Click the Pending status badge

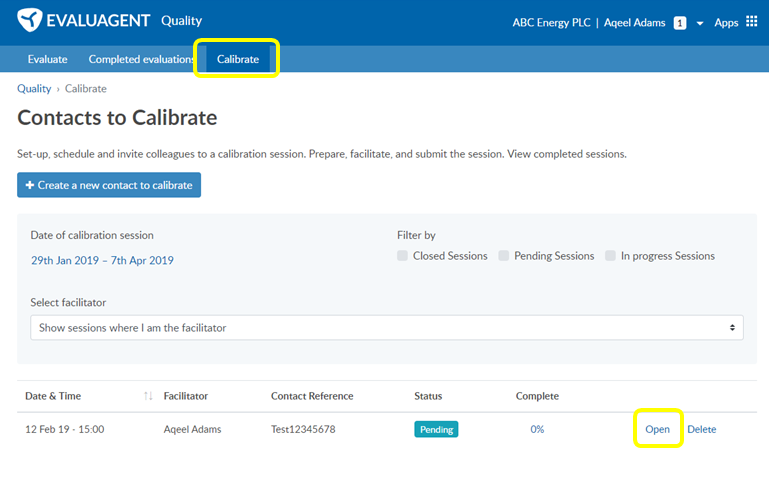point(436,429)
